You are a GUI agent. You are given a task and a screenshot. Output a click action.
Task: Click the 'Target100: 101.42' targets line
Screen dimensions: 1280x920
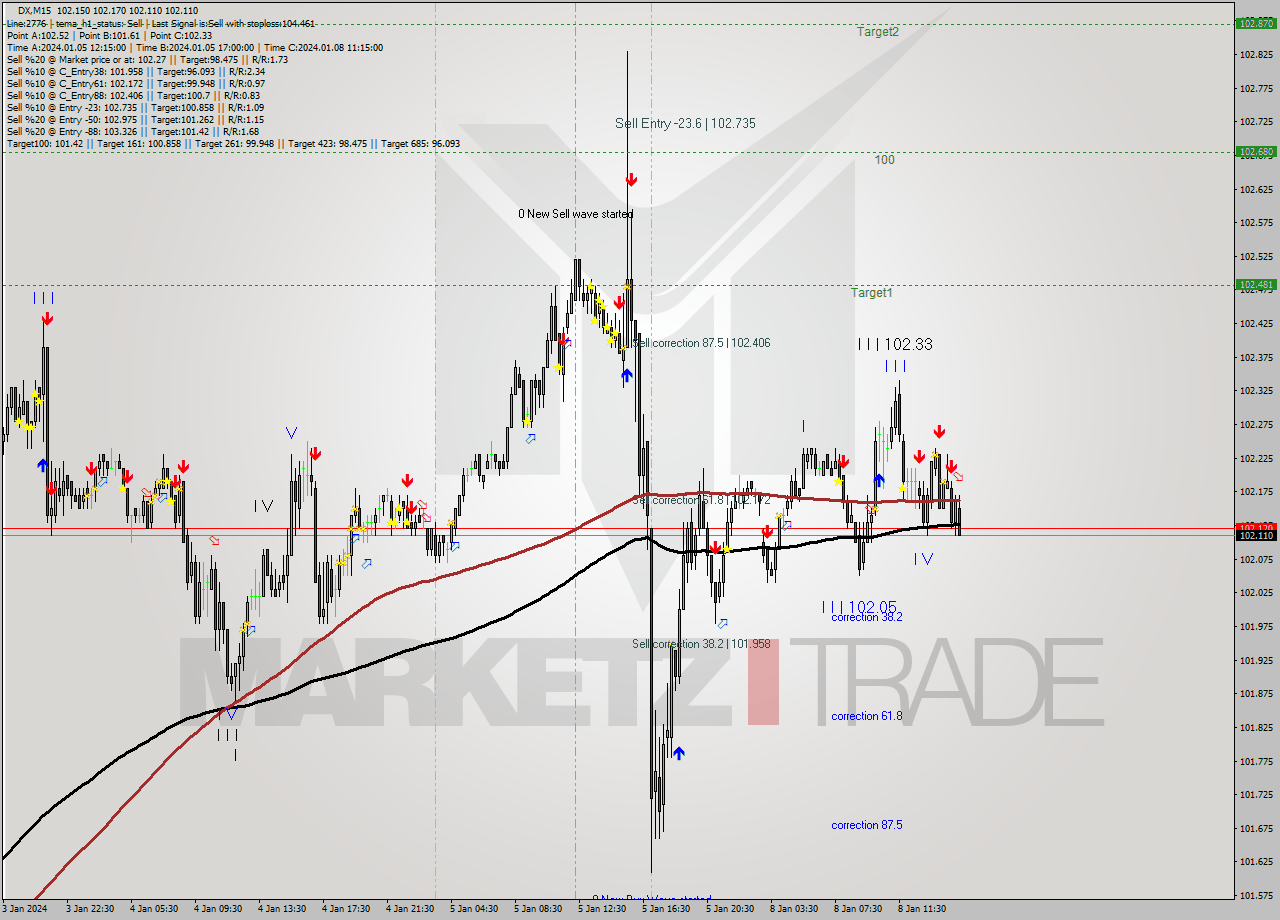pyautogui.click(x=233, y=144)
